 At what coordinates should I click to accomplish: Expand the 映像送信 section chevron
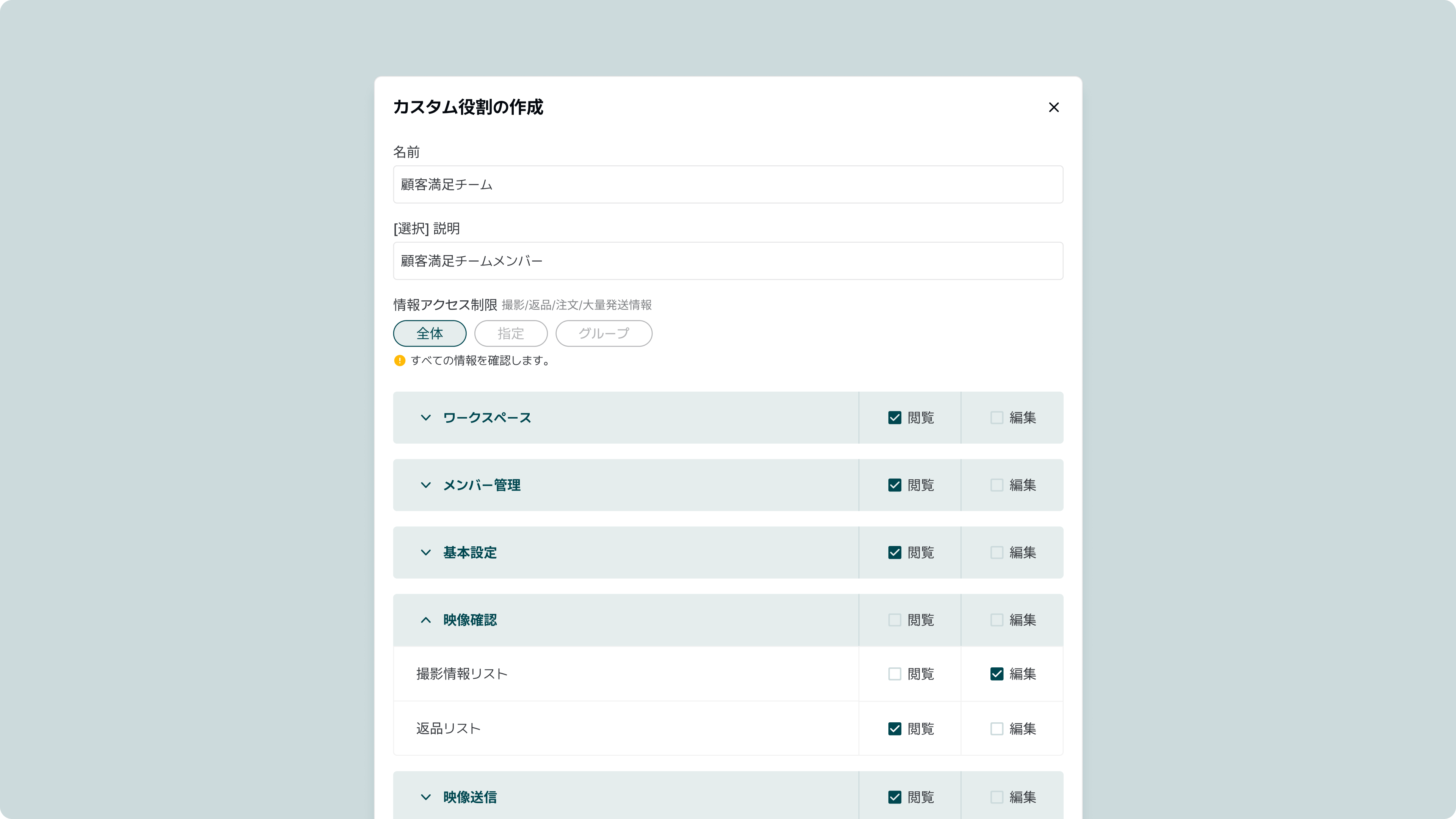coord(425,797)
